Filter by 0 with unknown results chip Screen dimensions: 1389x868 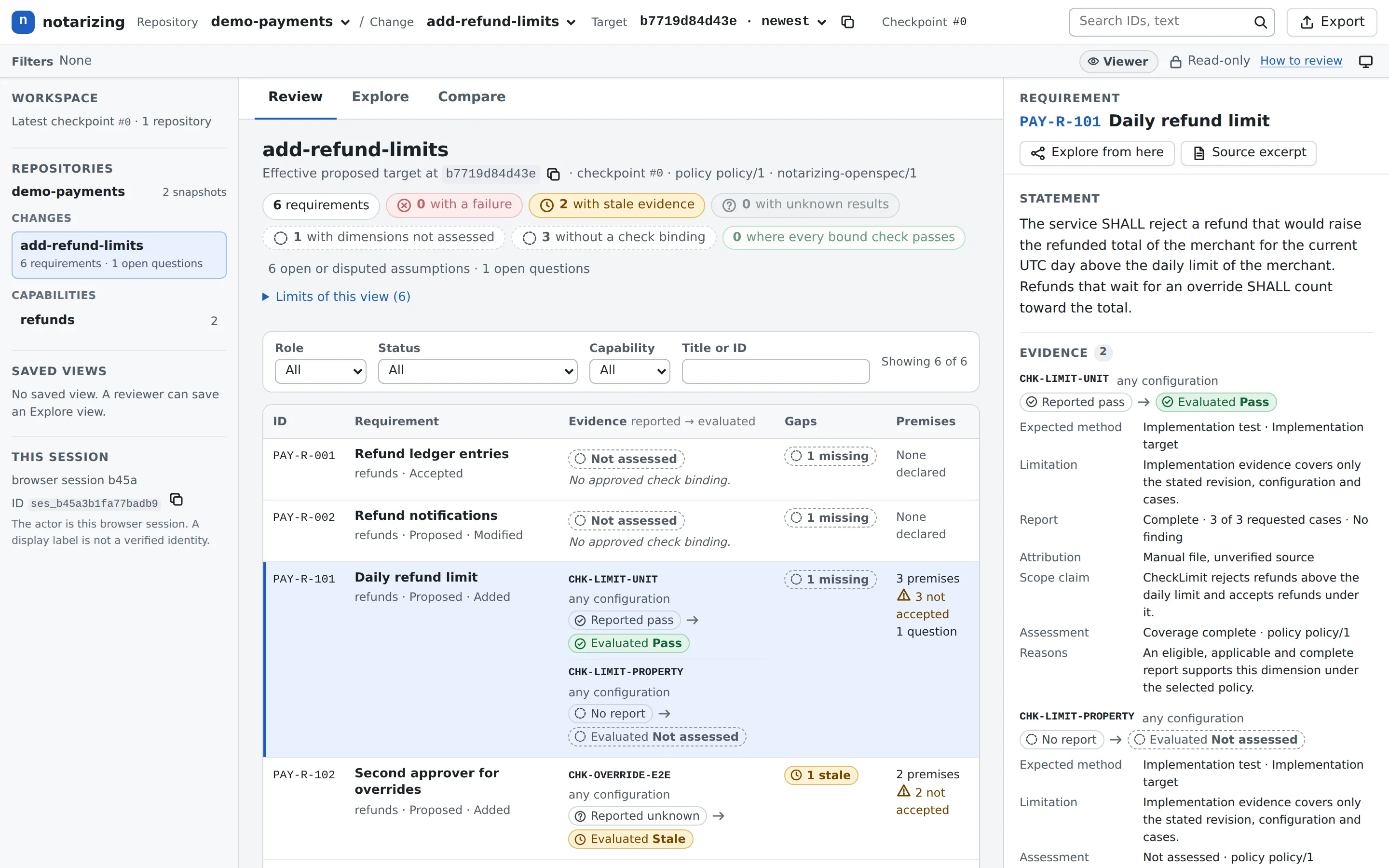click(804, 205)
